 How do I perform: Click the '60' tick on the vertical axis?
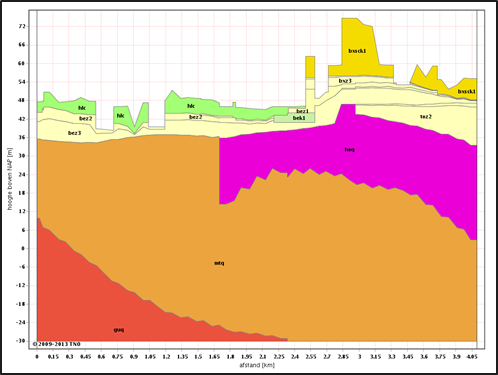pos(22,63)
